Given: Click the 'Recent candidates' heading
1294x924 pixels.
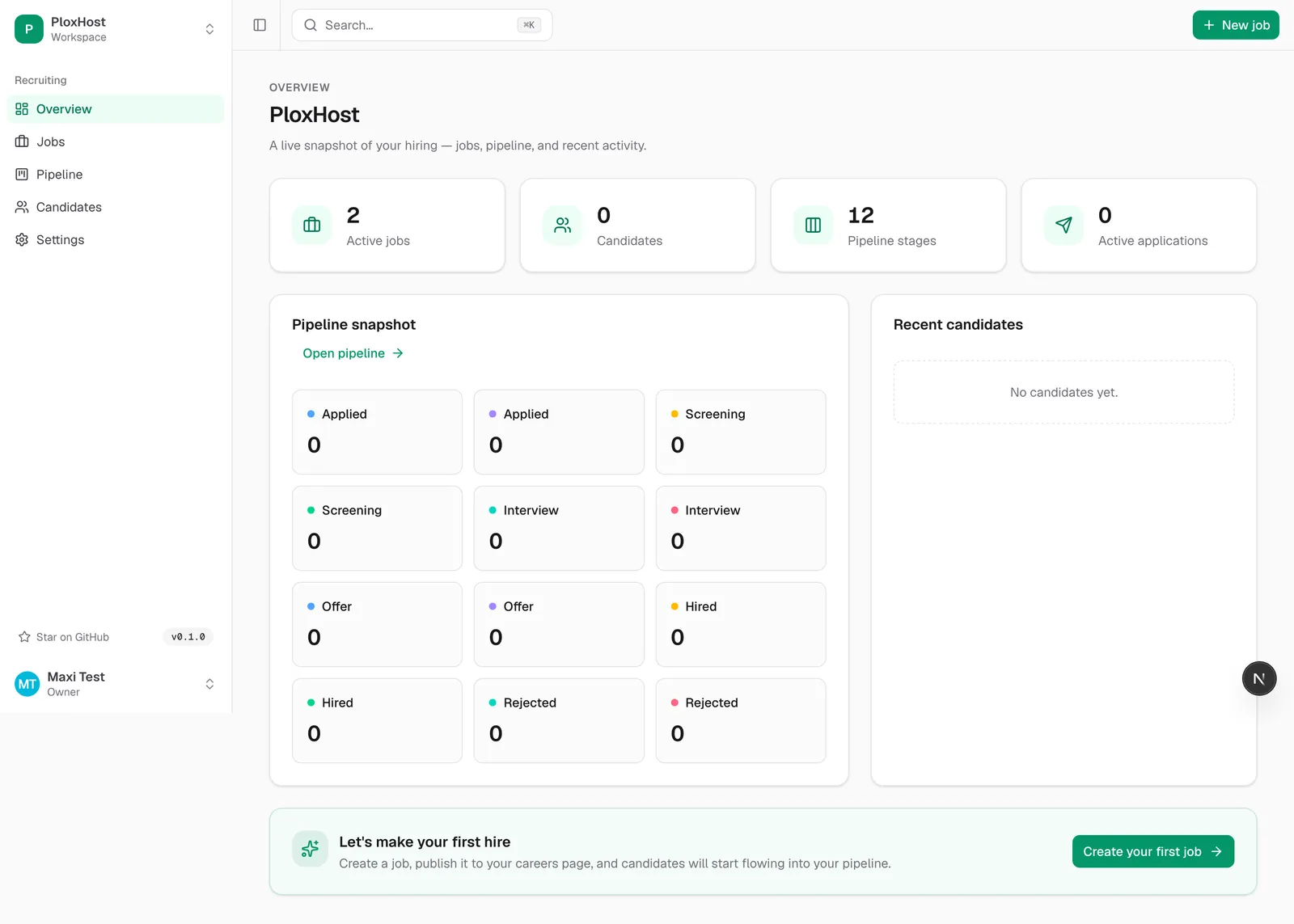Looking at the screenshot, I should click(958, 324).
